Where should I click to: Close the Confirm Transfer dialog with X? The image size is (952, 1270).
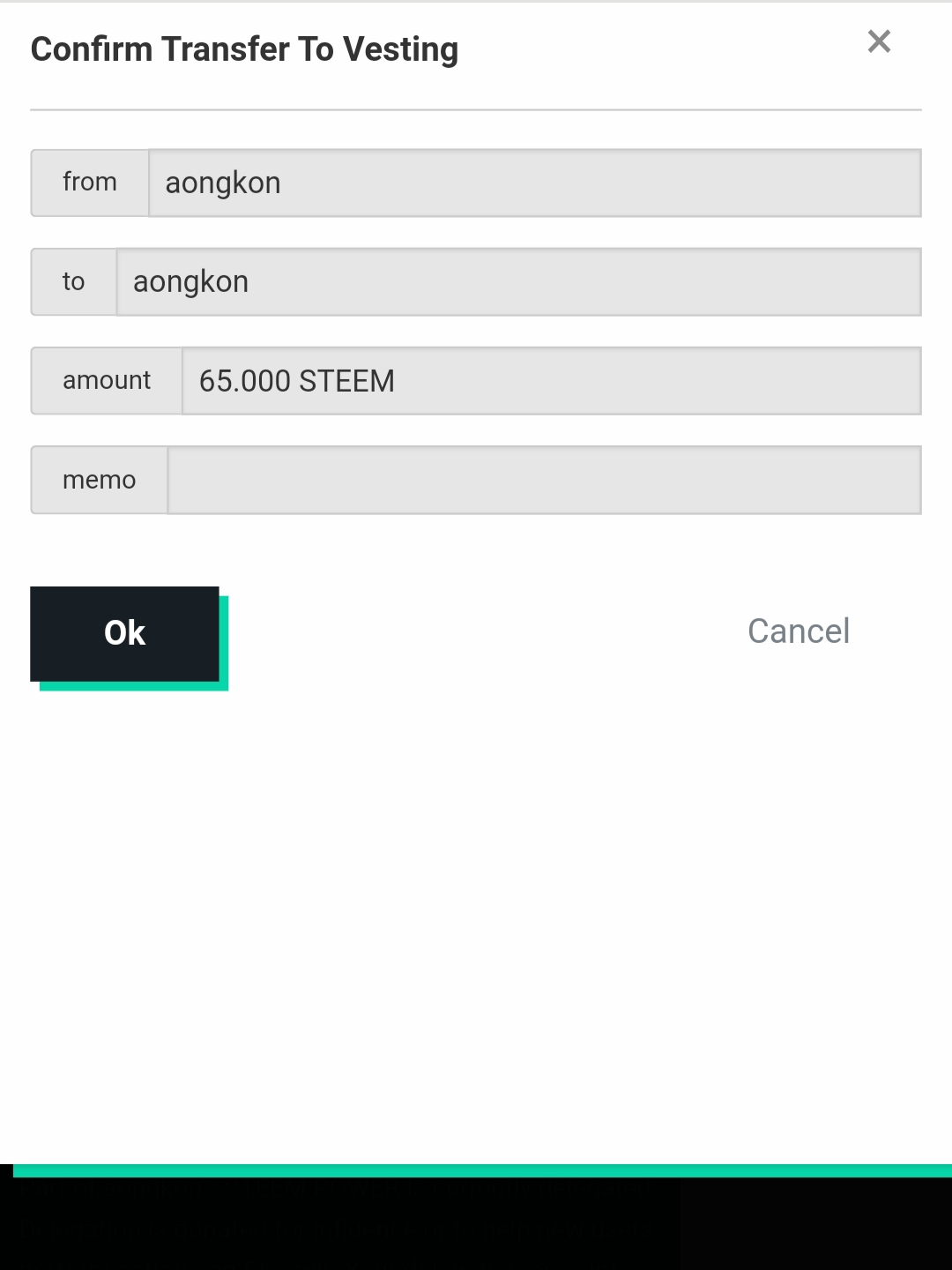click(x=879, y=41)
